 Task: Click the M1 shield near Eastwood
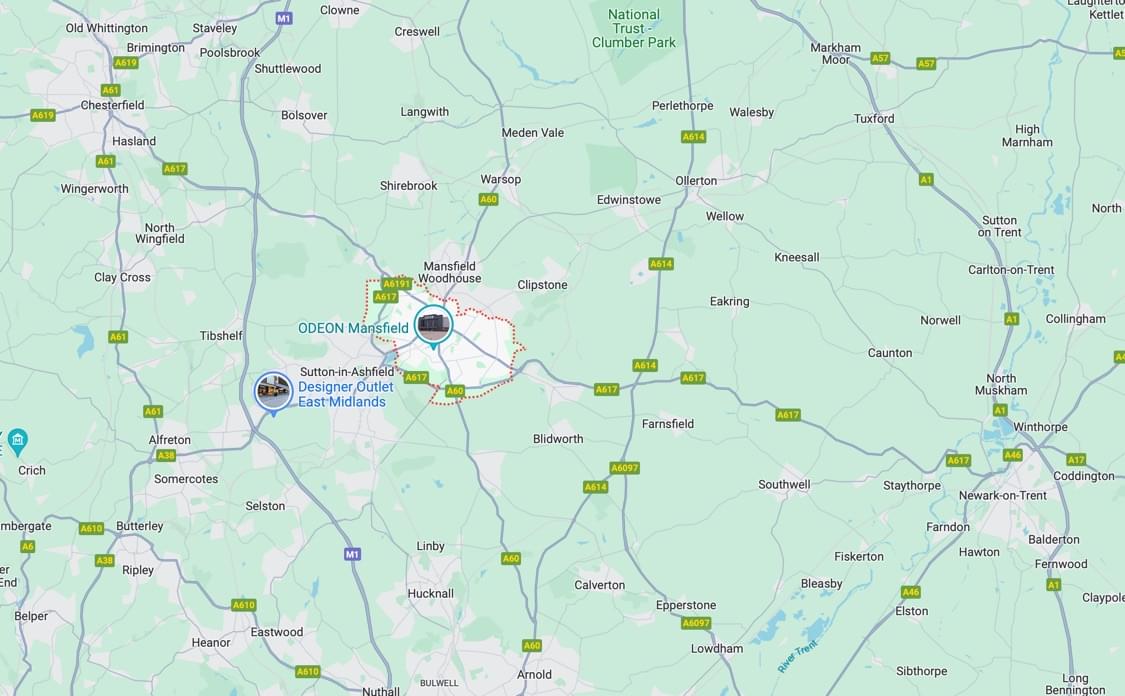coord(352,554)
